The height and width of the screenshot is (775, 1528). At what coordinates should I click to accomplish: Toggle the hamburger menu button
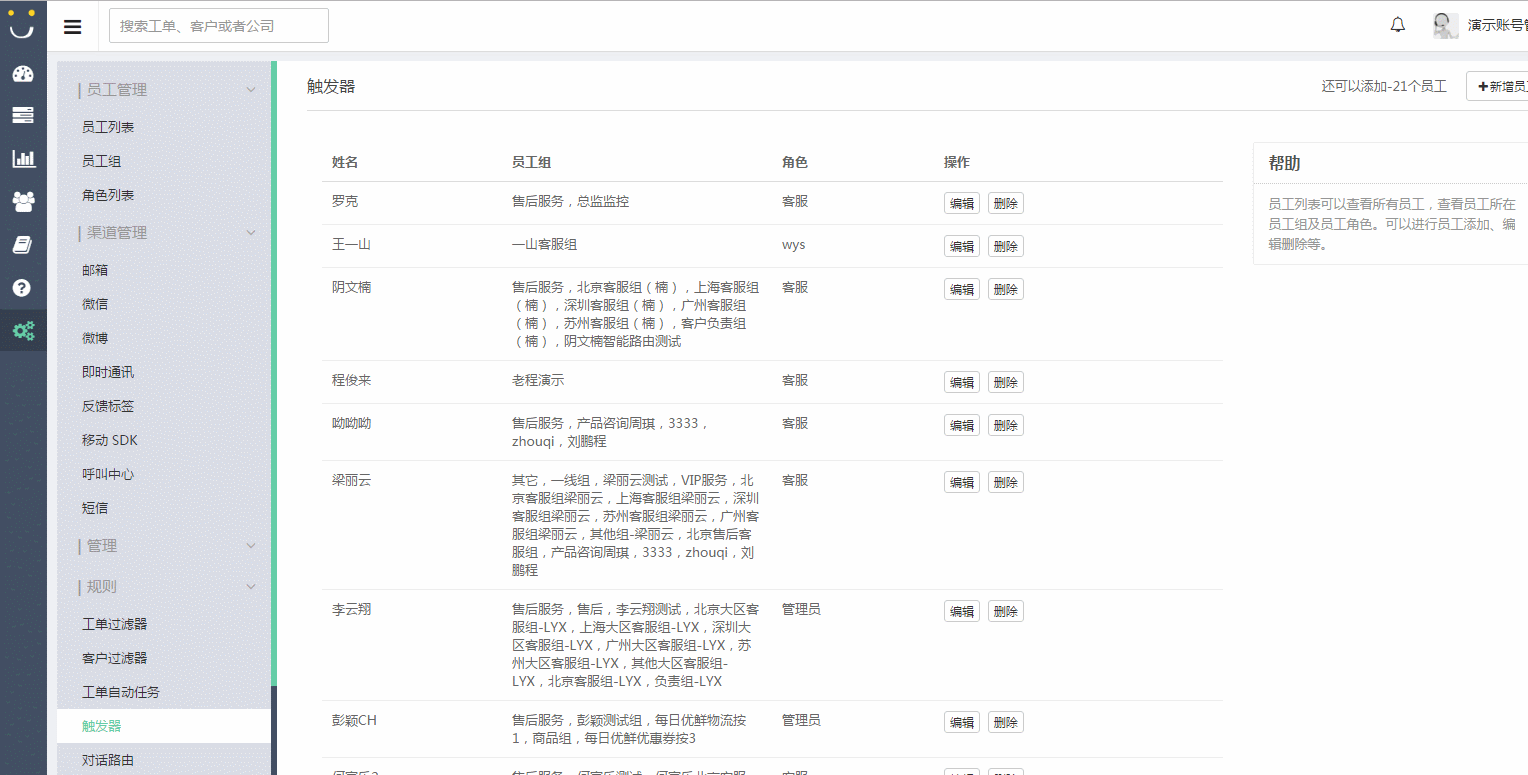[x=73, y=26]
